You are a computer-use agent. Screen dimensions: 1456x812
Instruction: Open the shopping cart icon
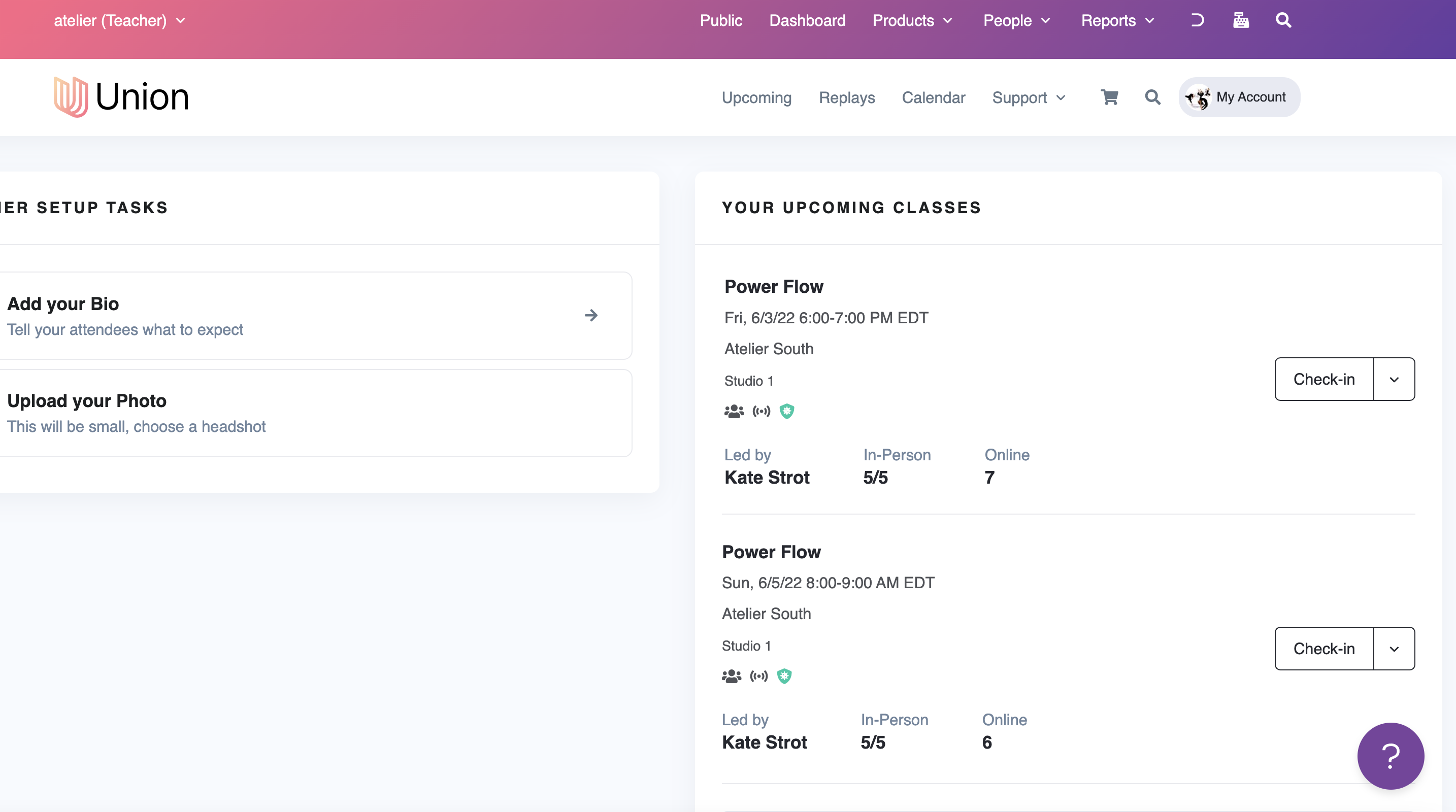tap(1109, 97)
